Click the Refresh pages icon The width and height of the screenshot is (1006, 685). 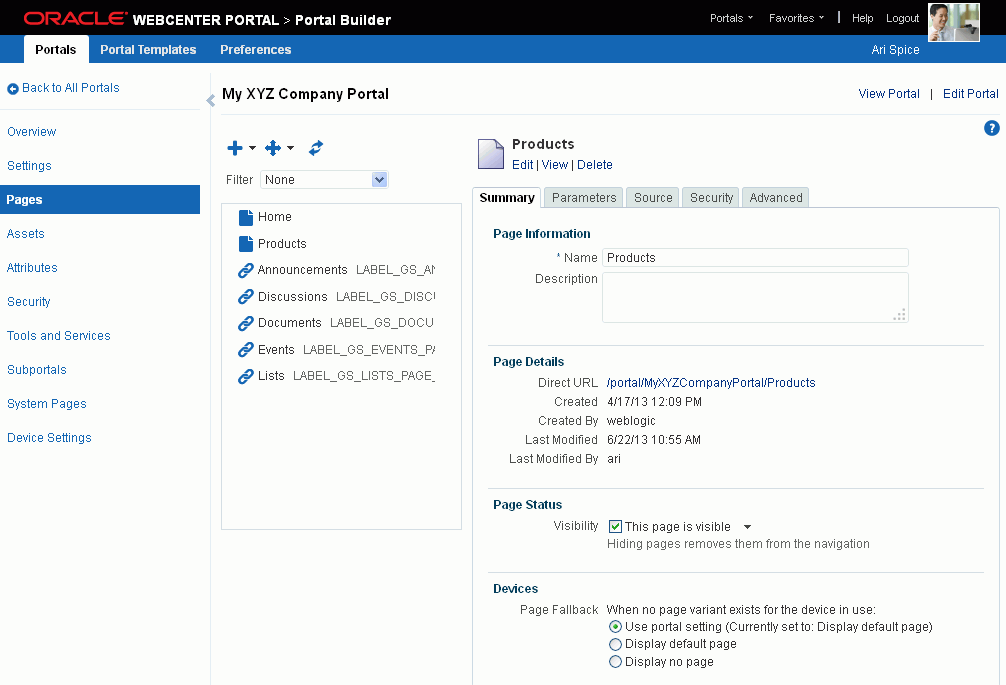point(316,148)
